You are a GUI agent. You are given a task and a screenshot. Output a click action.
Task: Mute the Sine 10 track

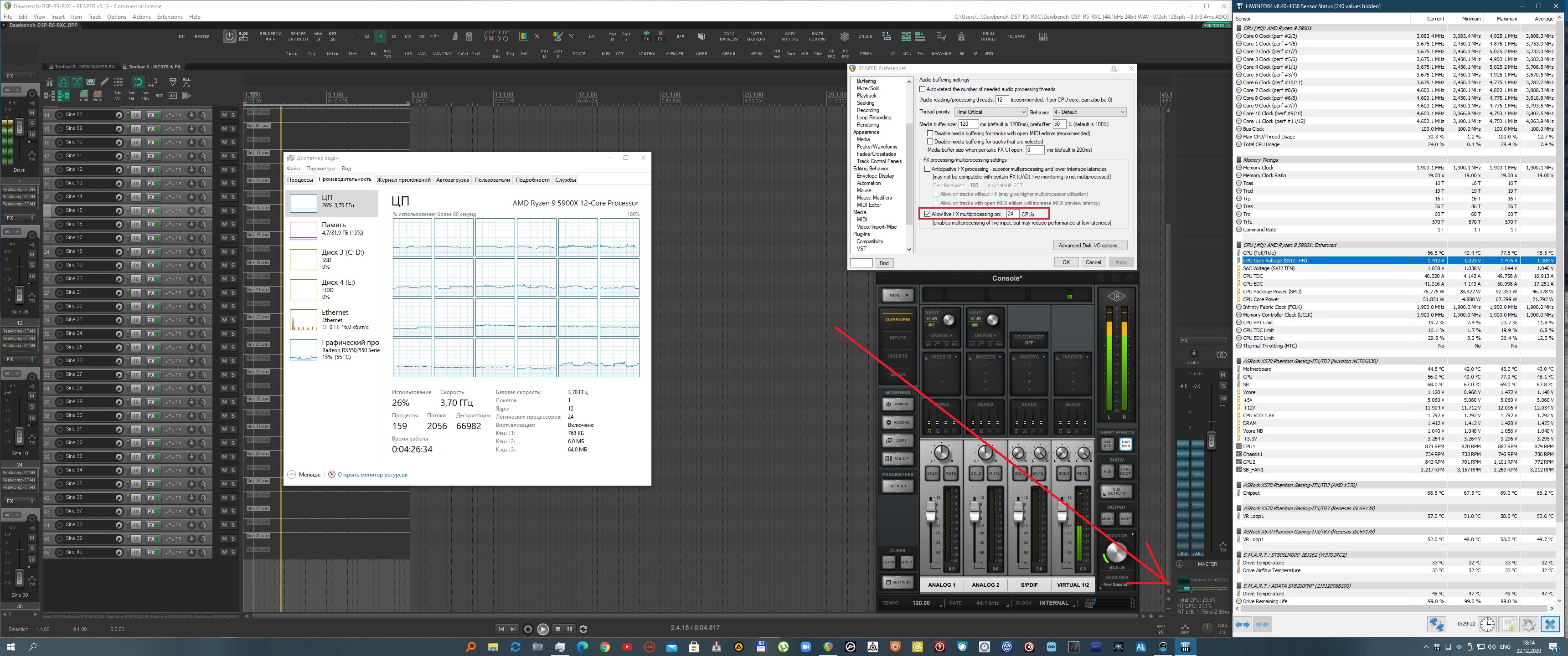coord(224,143)
